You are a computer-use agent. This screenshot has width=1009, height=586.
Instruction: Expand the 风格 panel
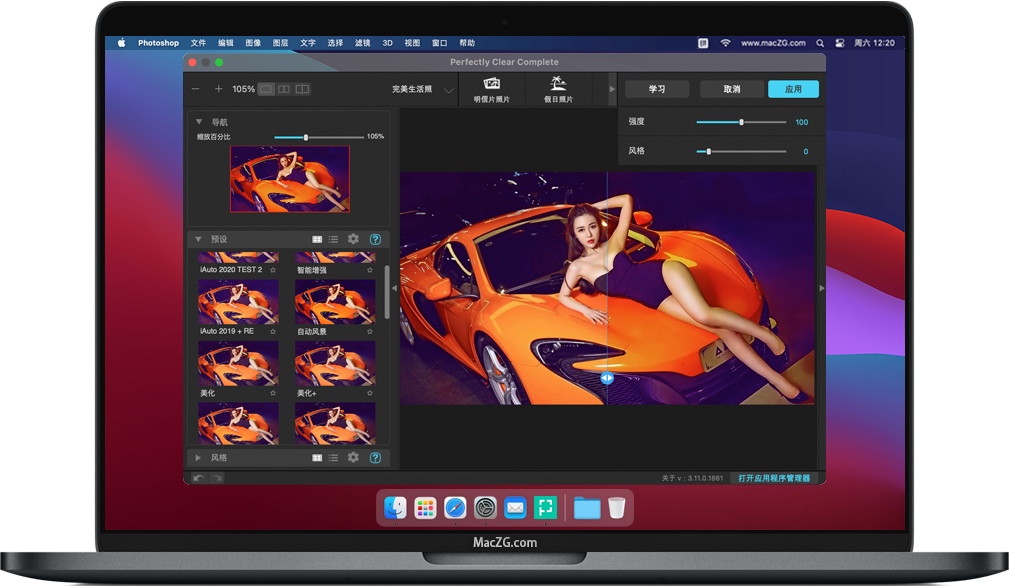(198, 457)
